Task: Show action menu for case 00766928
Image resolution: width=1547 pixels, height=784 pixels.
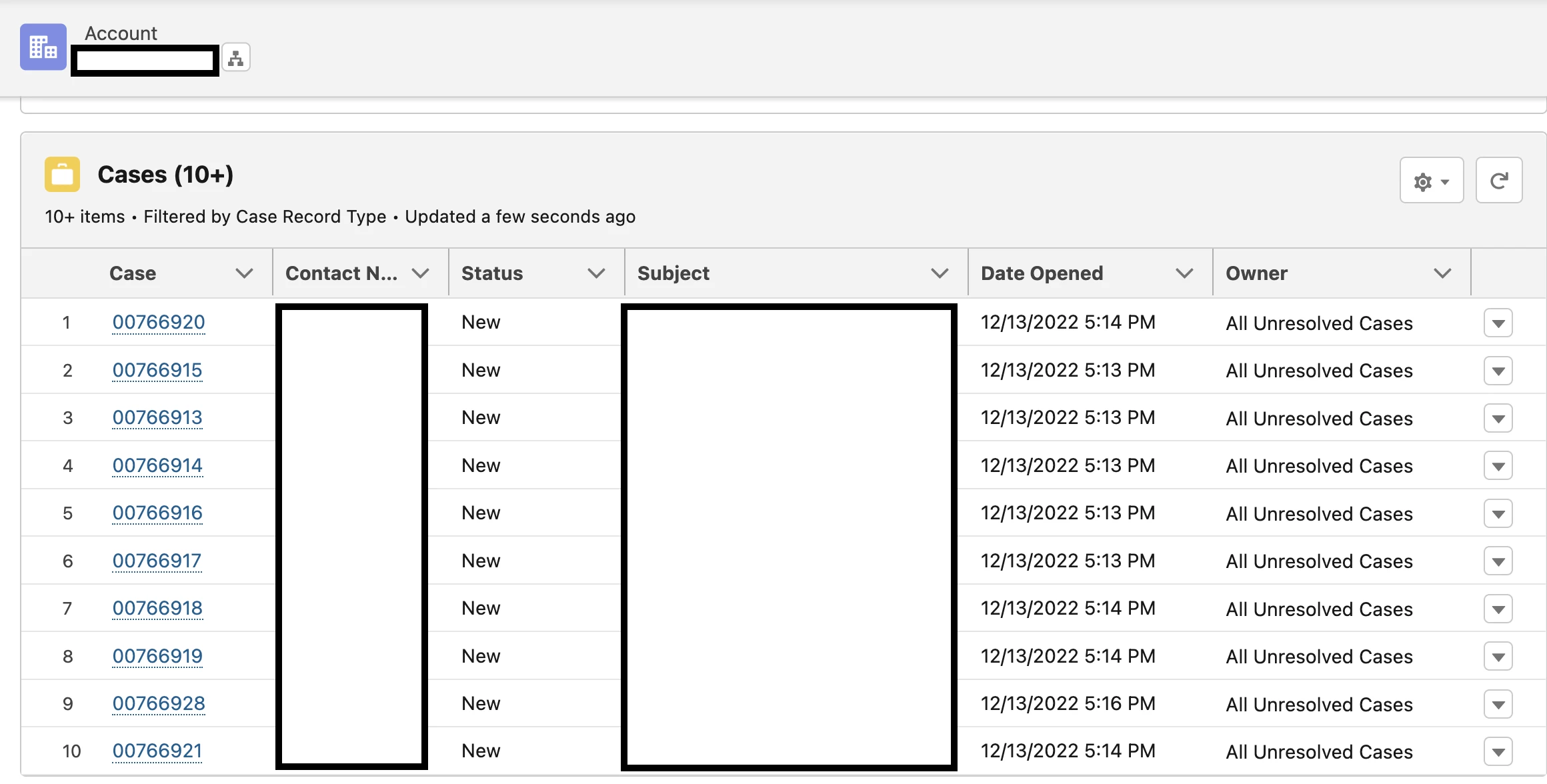Action: pyautogui.click(x=1498, y=705)
